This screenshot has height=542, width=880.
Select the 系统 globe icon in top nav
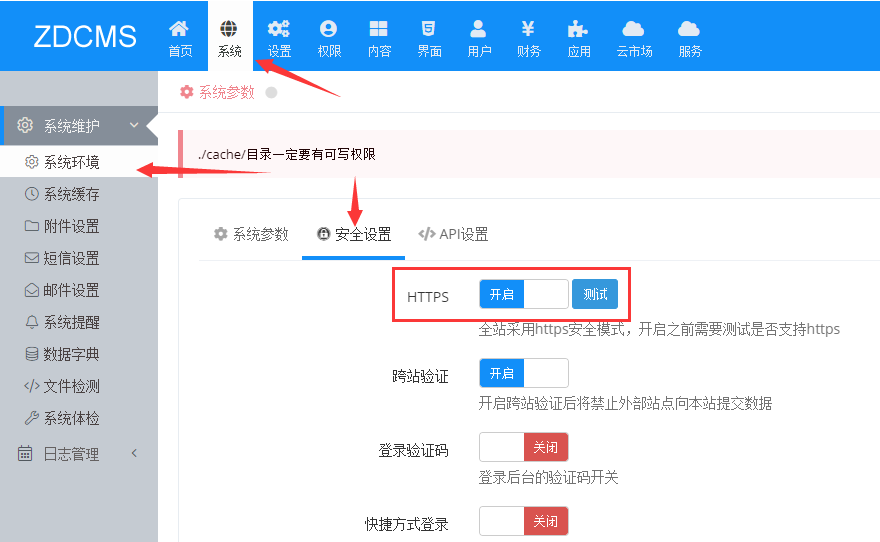point(229,28)
